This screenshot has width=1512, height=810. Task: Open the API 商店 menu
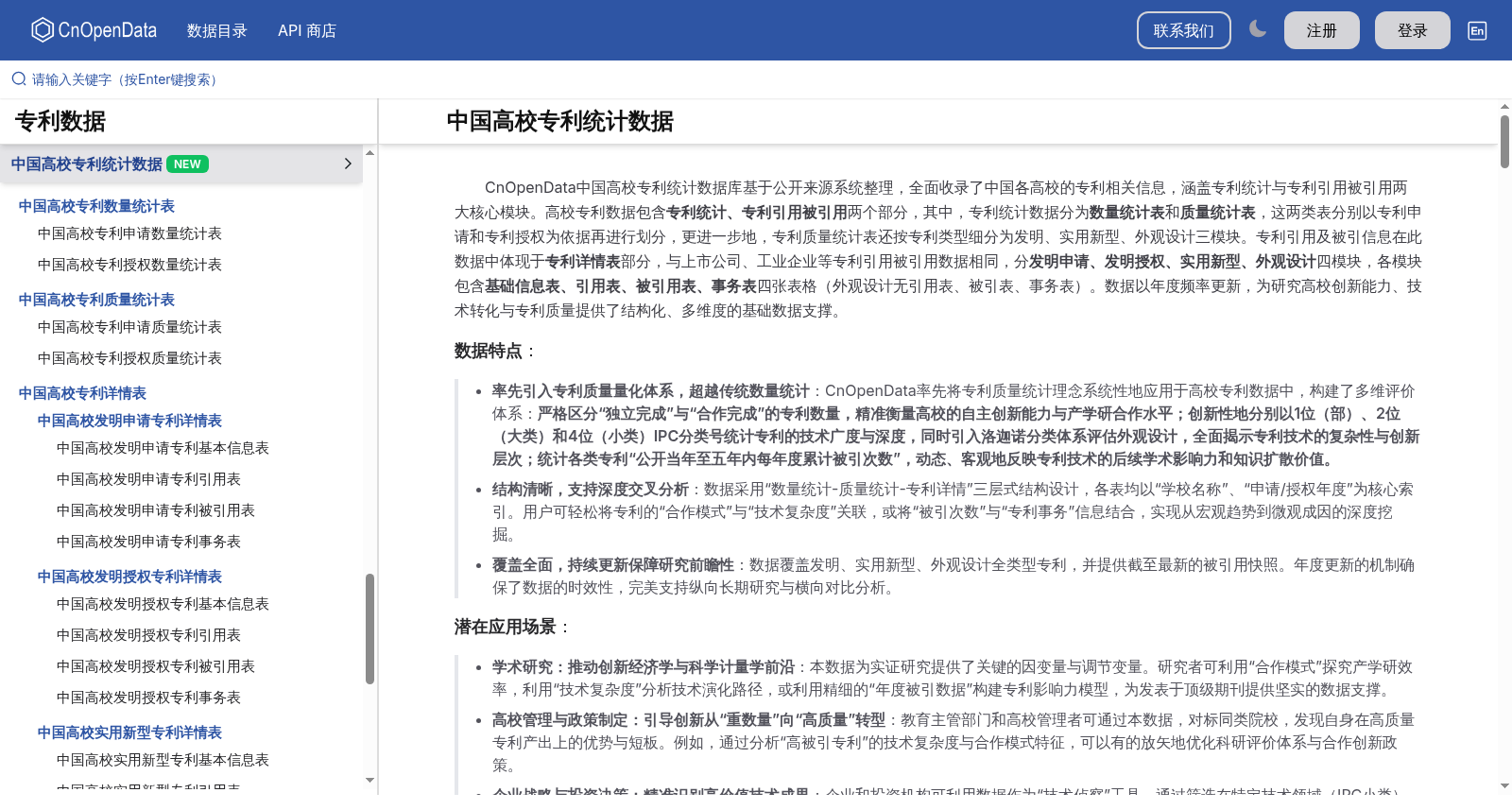tap(307, 30)
